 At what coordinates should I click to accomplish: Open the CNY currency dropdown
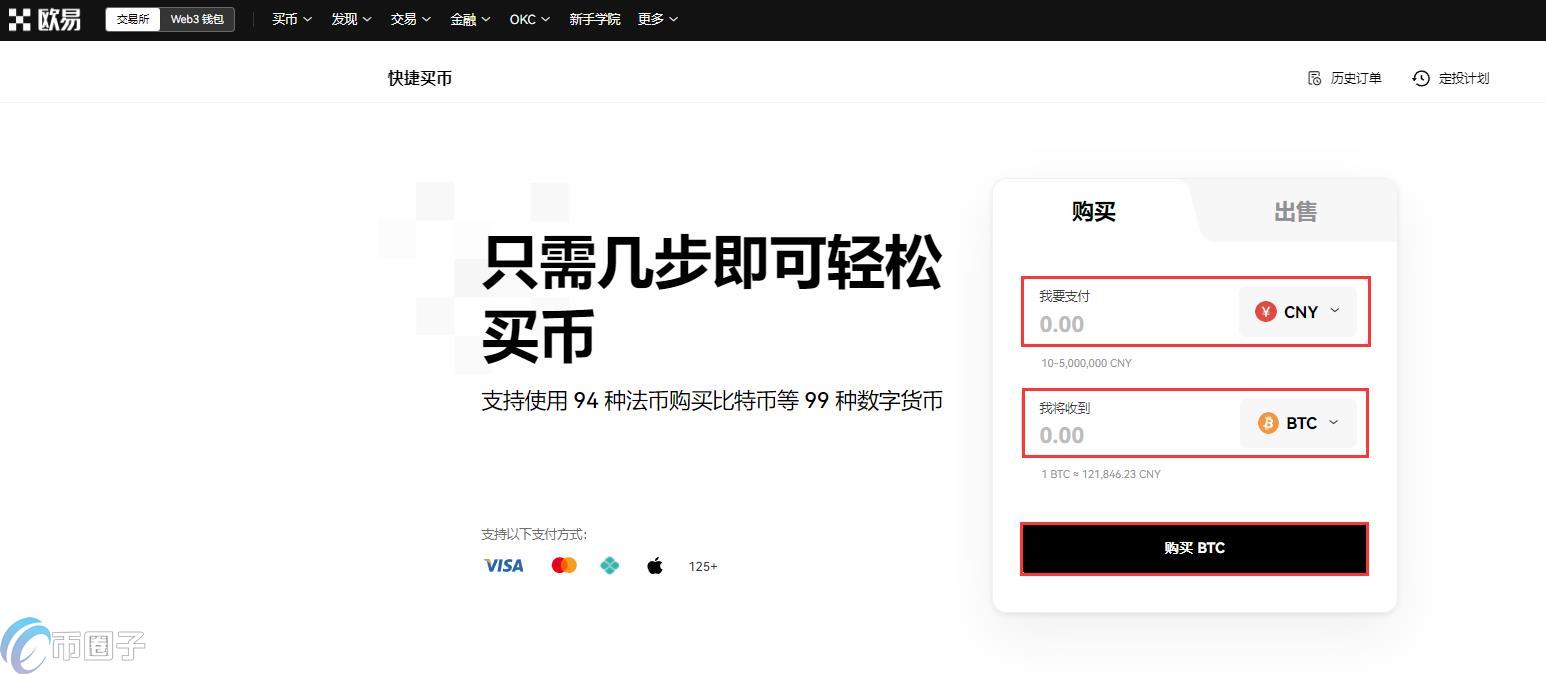click(x=1298, y=312)
